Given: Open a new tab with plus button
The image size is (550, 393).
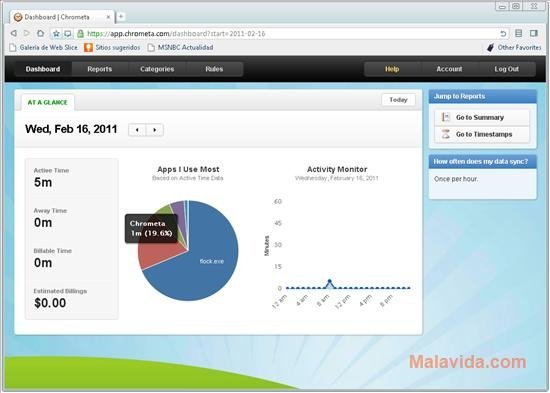Looking at the screenshot, I should tap(121, 16).
